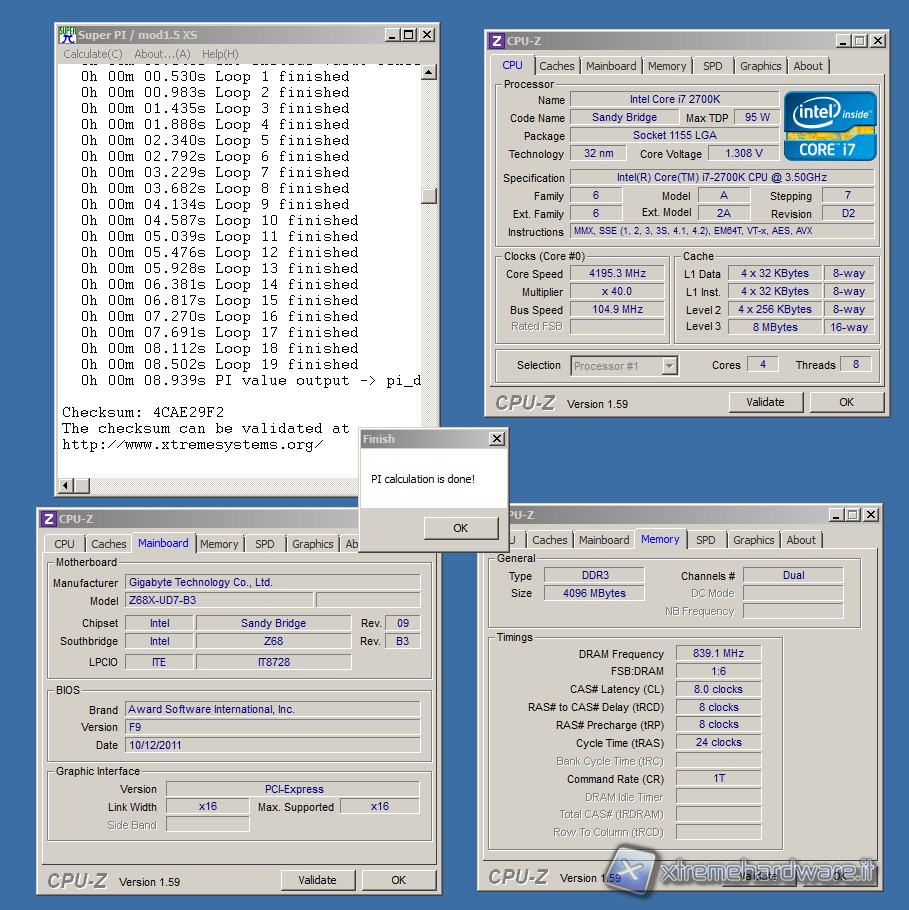Image resolution: width=909 pixels, height=910 pixels.
Task: Select Graphics tab in Memory CPU-Z window
Action: pos(753,540)
